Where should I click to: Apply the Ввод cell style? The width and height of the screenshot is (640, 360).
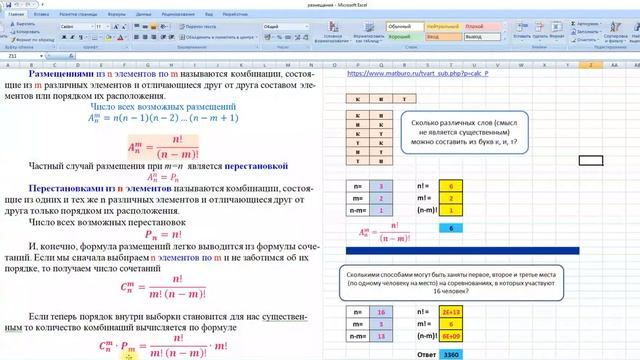coord(443,37)
